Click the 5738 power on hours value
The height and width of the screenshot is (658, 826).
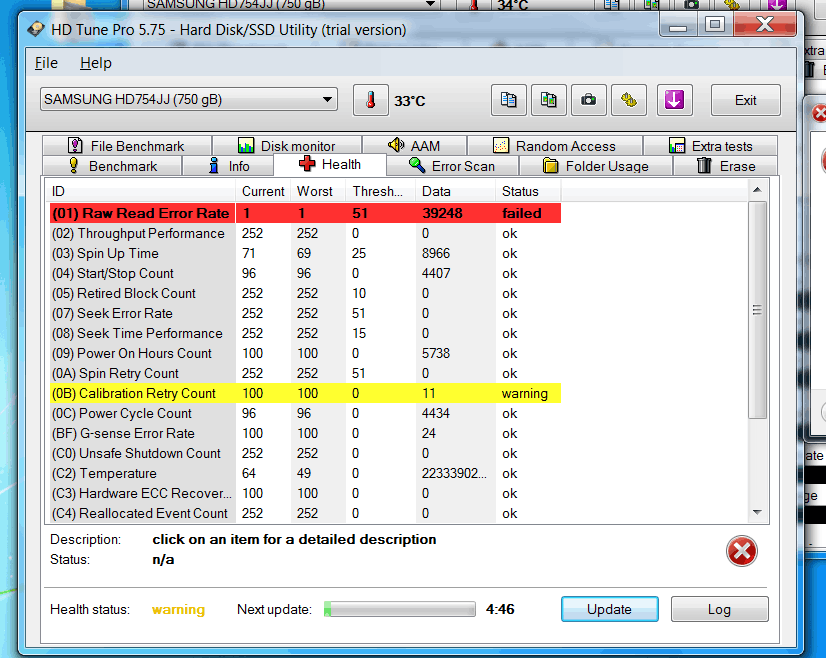pyautogui.click(x=436, y=353)
